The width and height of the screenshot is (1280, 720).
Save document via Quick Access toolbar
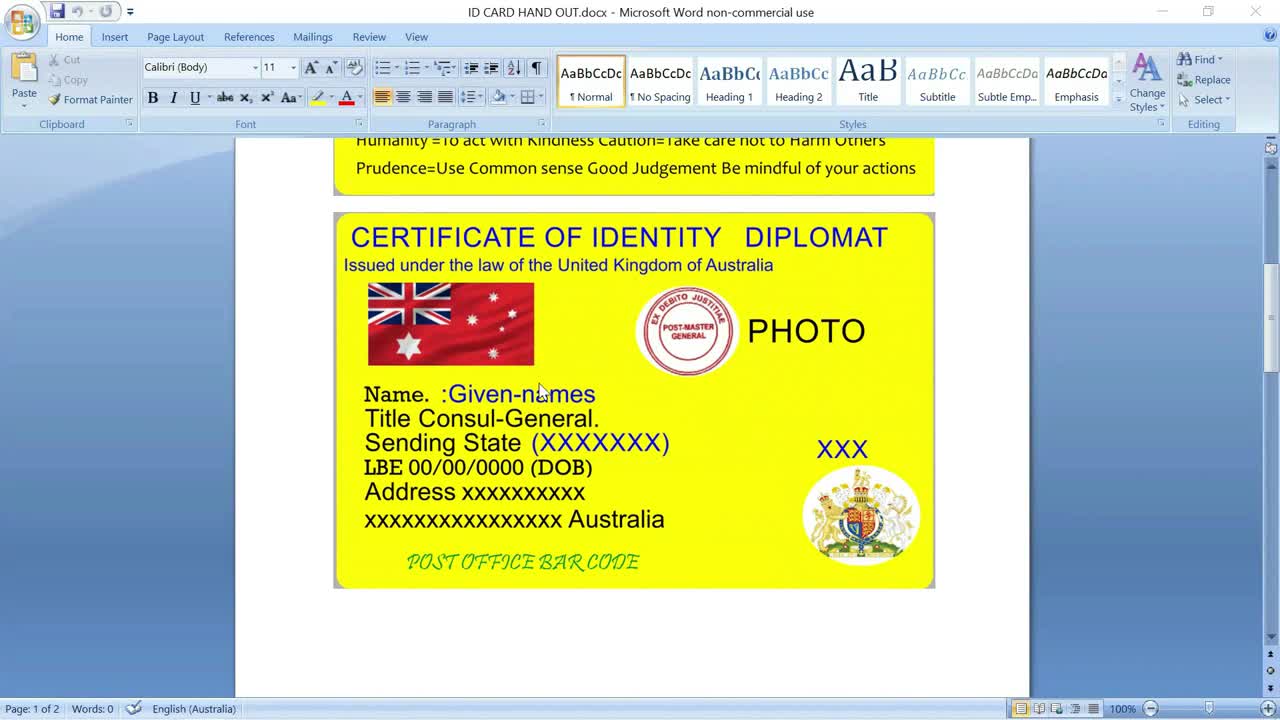(57, 12)
